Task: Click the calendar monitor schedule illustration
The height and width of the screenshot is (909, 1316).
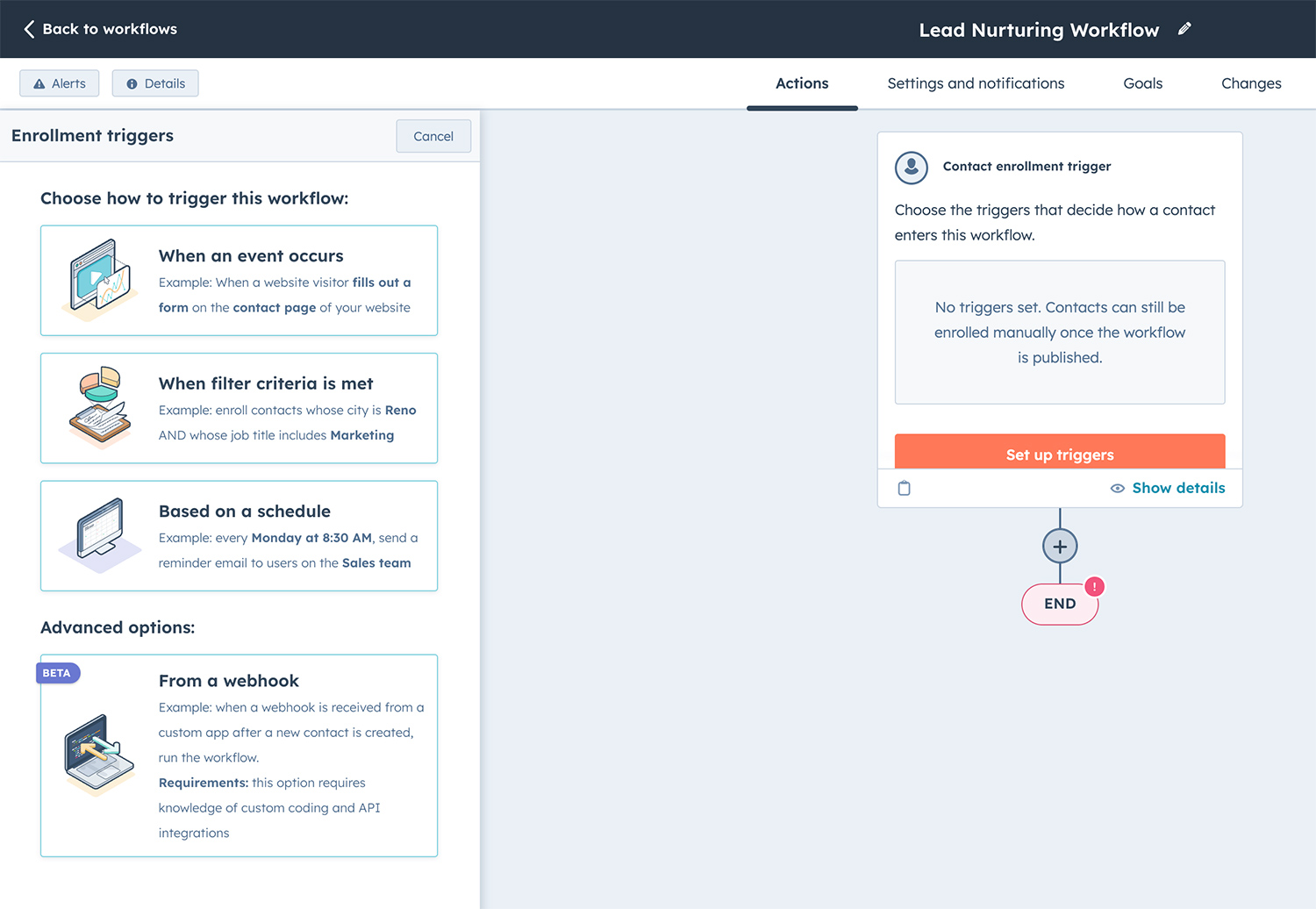Action: 100,534
